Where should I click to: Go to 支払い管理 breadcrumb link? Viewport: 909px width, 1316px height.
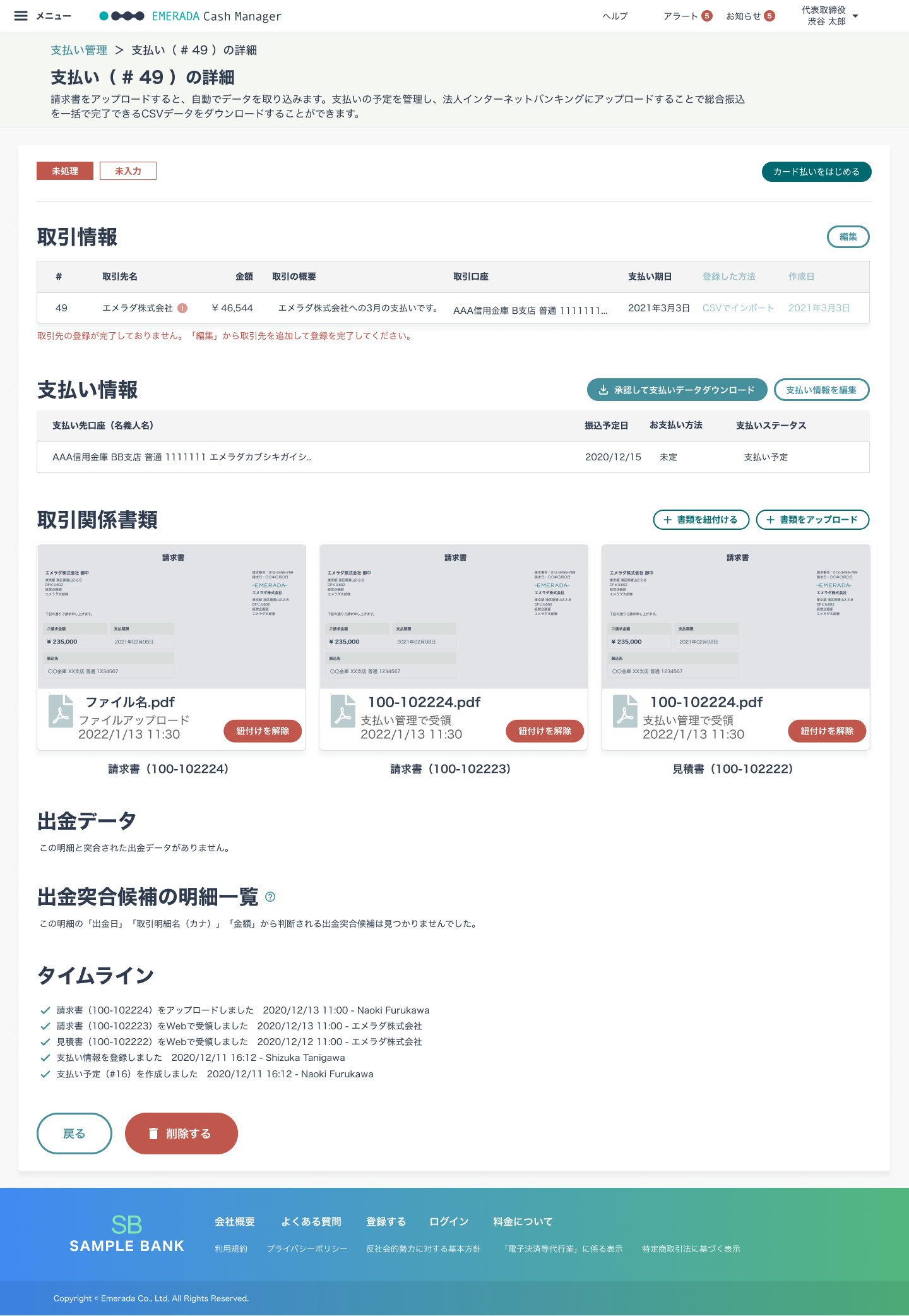click(x=79, y=50)
